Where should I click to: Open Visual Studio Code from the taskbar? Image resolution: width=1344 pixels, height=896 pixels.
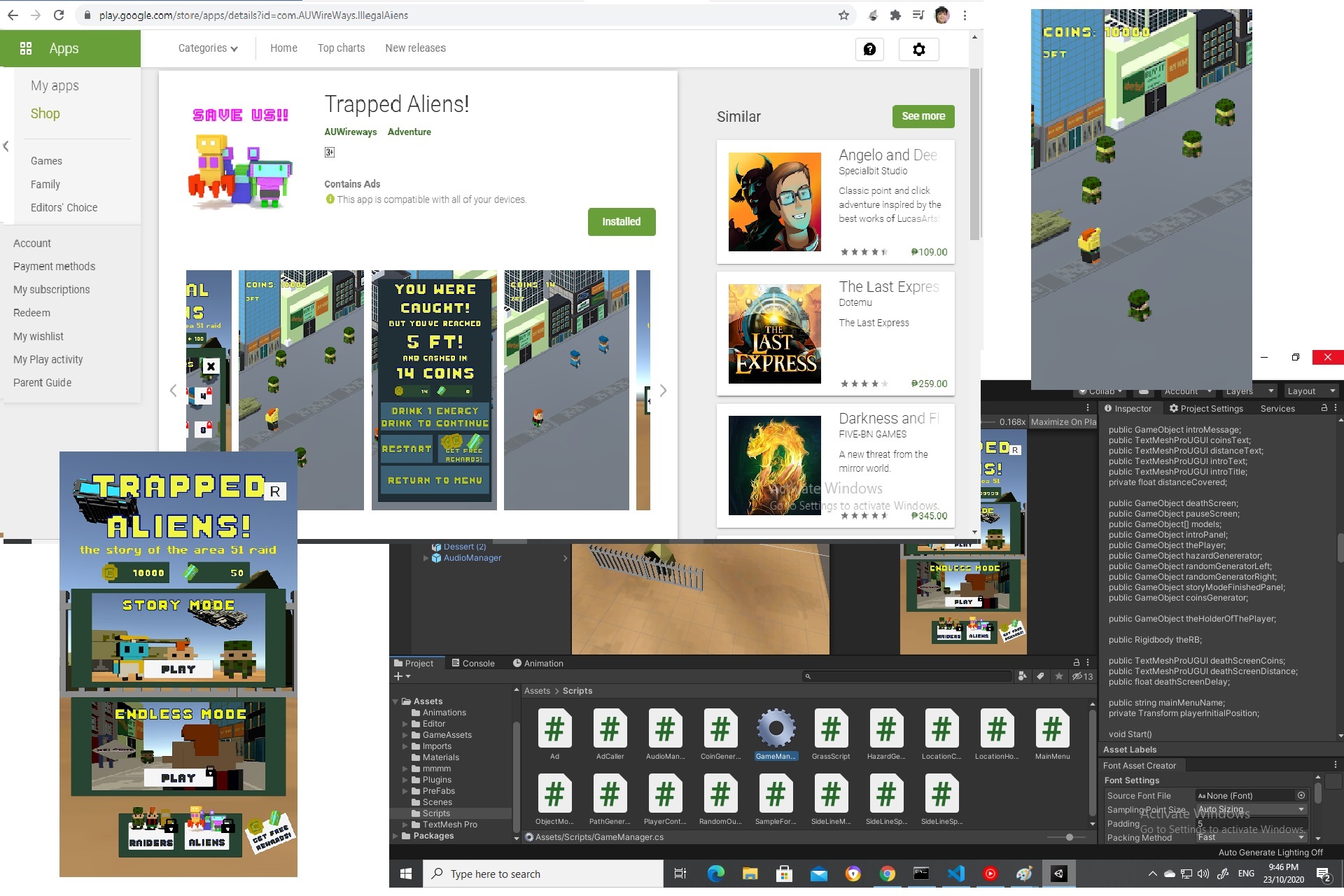coord(955,874)
